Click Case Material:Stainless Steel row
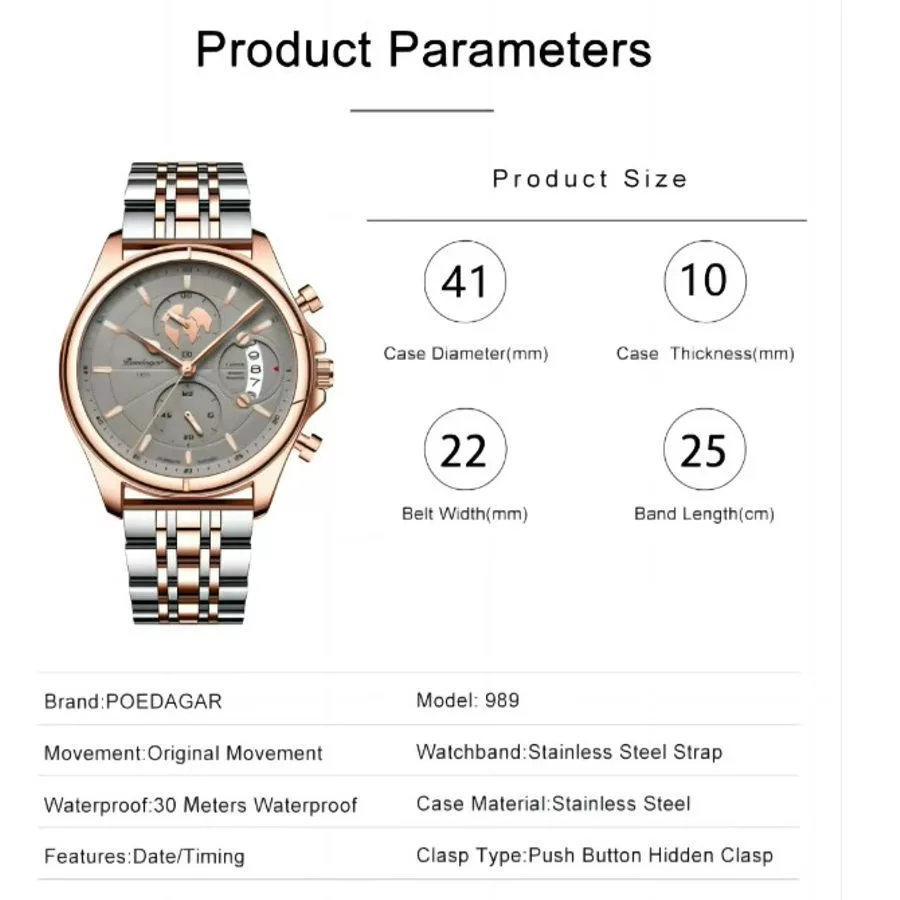Screen dimensions: 900x900 point(553,803)
